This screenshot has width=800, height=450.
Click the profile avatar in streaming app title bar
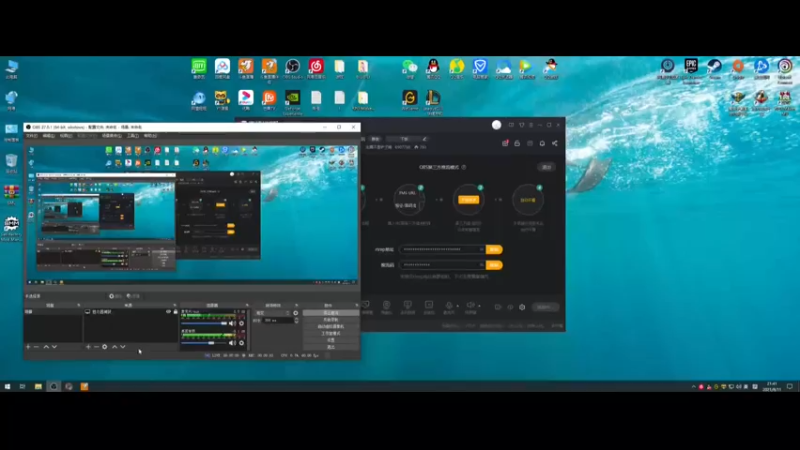pos(496,125)
